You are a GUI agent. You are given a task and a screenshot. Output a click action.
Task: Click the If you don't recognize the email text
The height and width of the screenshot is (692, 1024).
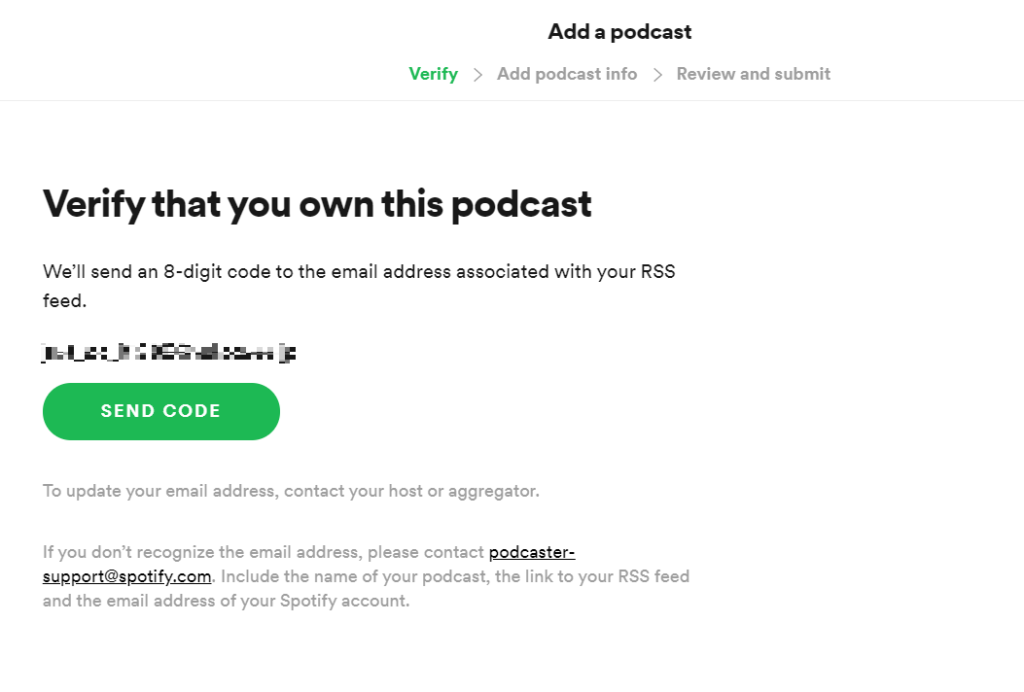(x=263, y=552)
